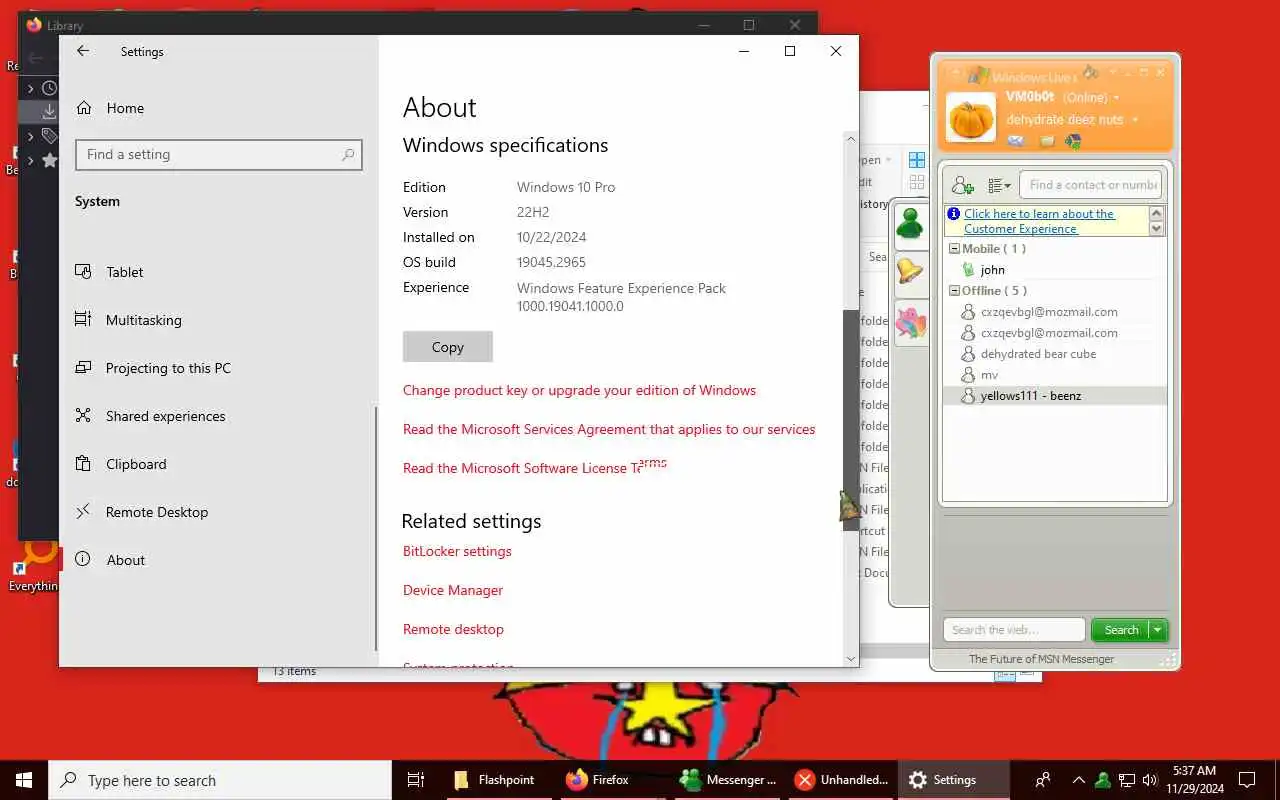Open the Search button dropdown arrow

(x=1158, y=630)
